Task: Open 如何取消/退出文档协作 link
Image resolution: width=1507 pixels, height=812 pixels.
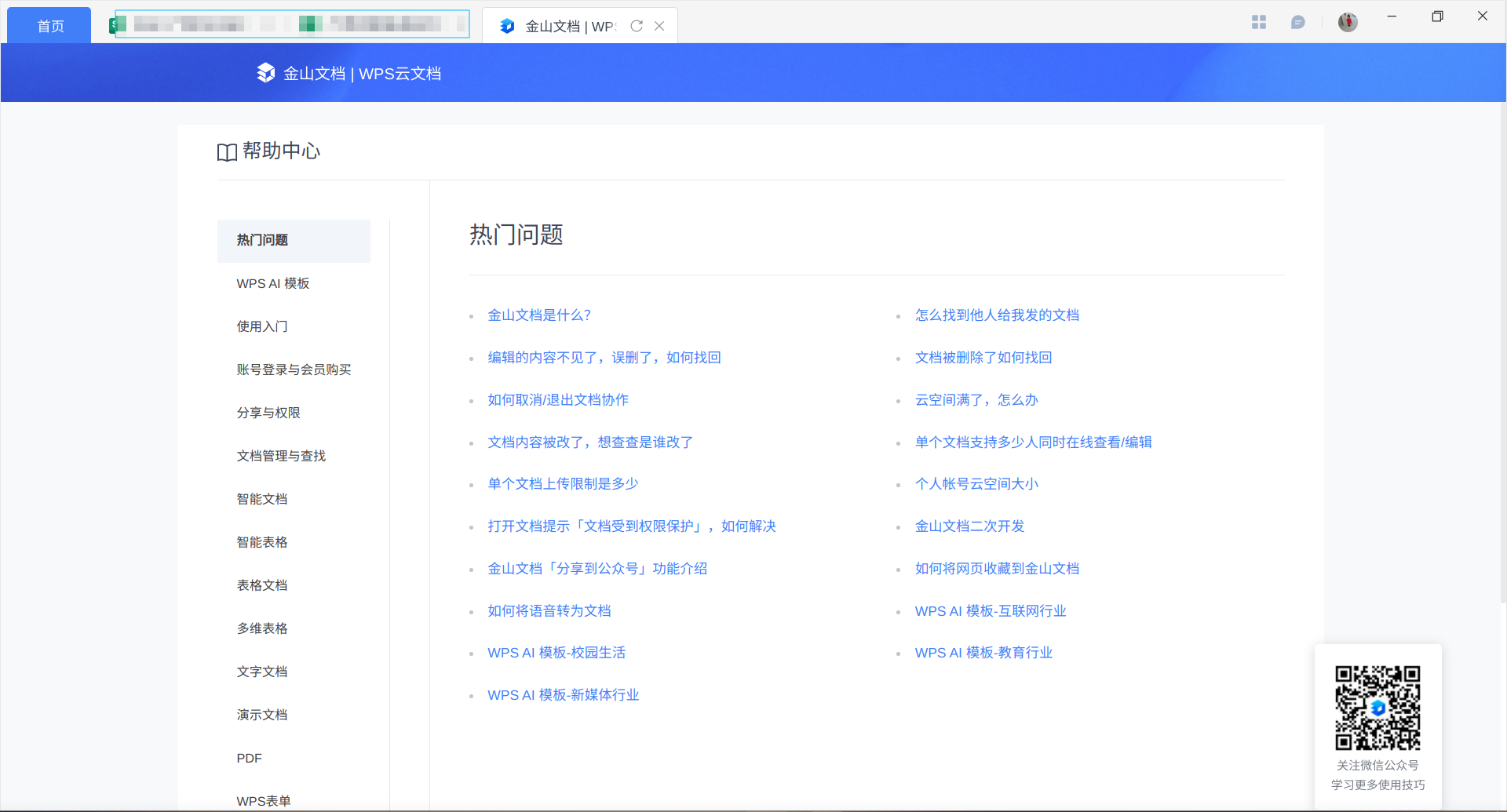Action: tap(558, 400)
